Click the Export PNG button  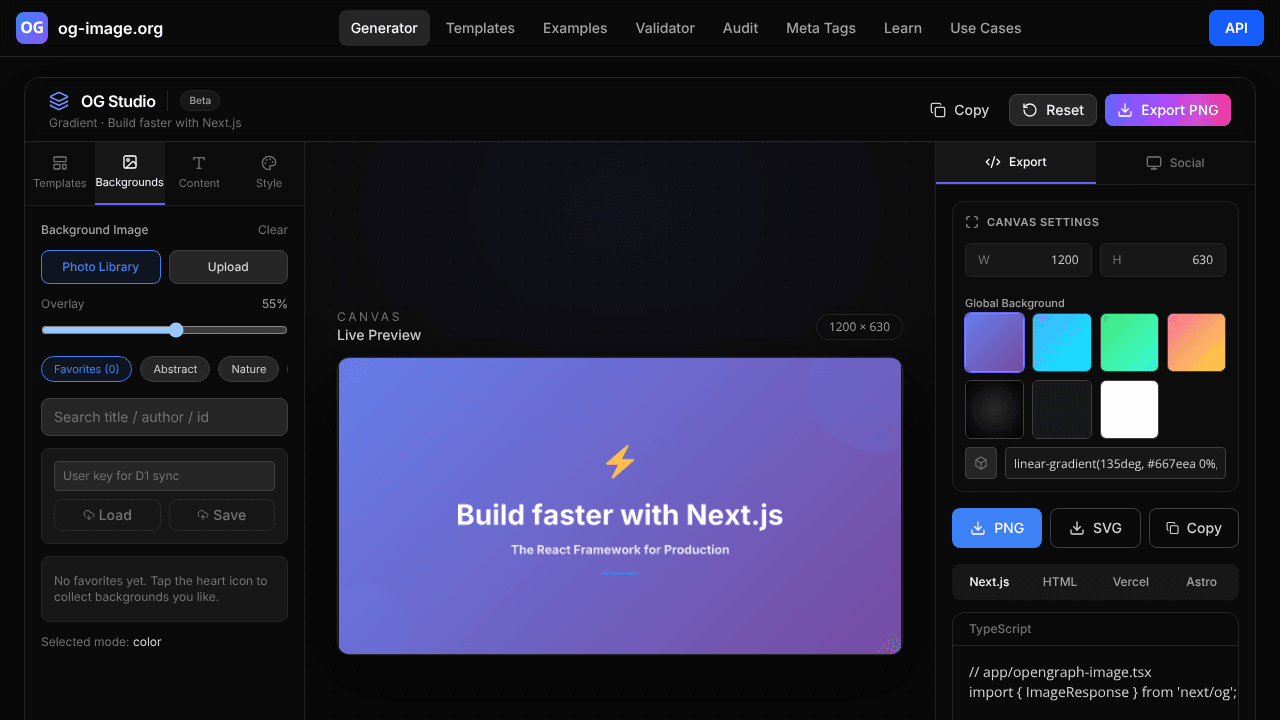tap(1168, 110)
